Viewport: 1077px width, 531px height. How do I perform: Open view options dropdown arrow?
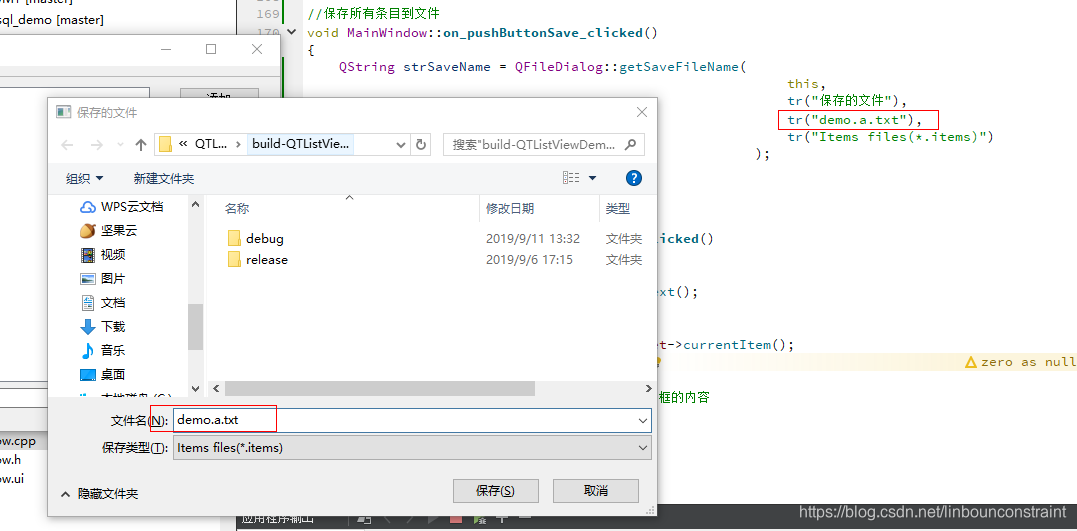pos(592,178)
